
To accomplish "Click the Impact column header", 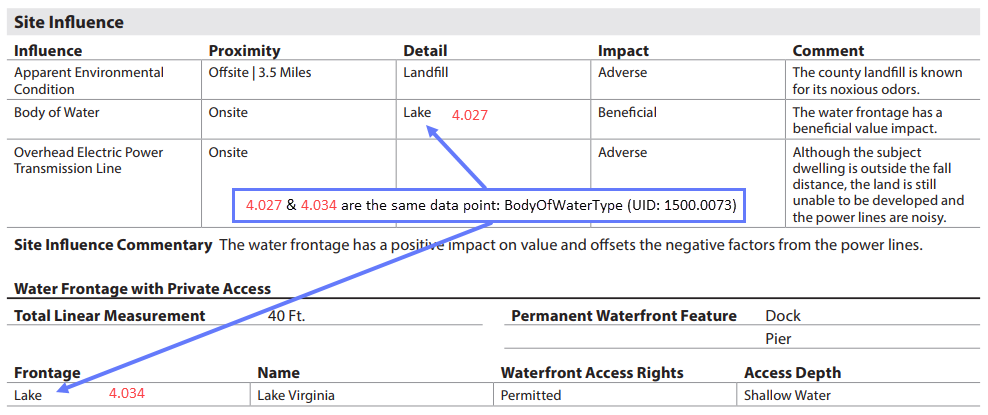I will pyautogui.click(x=623, y=51).
